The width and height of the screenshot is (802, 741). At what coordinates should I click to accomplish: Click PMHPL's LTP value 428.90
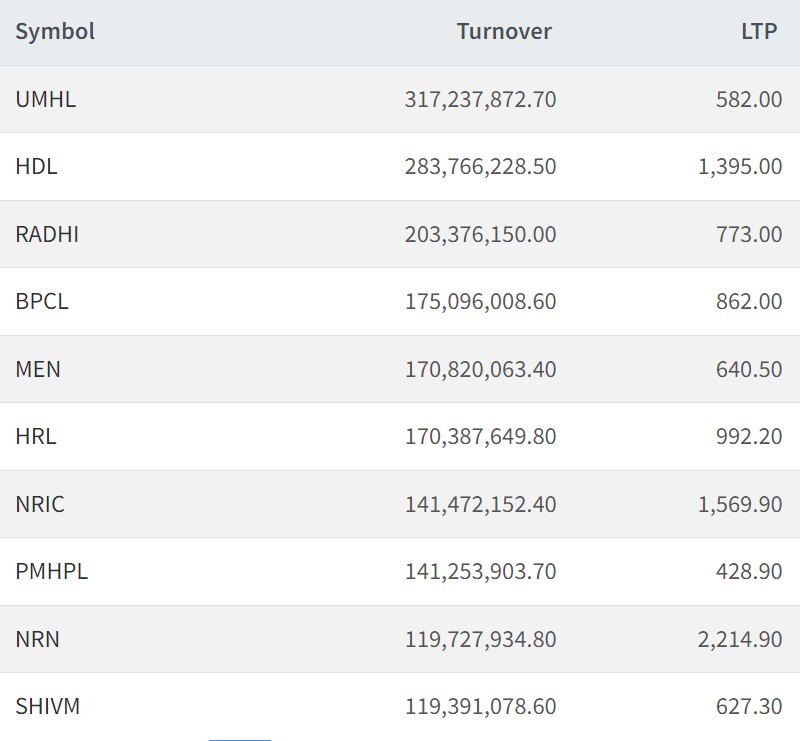pos(749,571)
